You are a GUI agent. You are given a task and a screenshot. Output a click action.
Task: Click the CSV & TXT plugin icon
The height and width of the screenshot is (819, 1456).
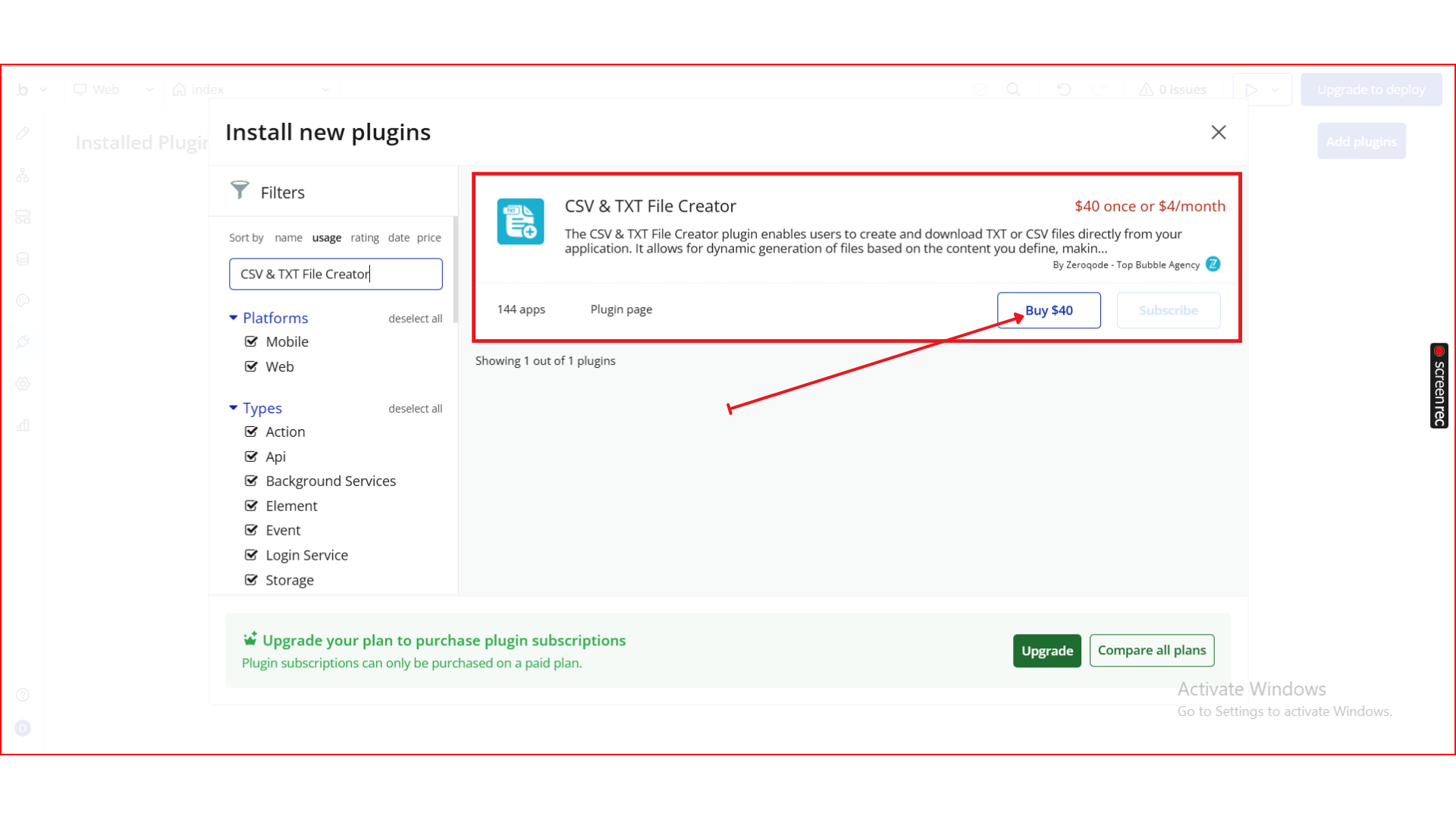520,221
